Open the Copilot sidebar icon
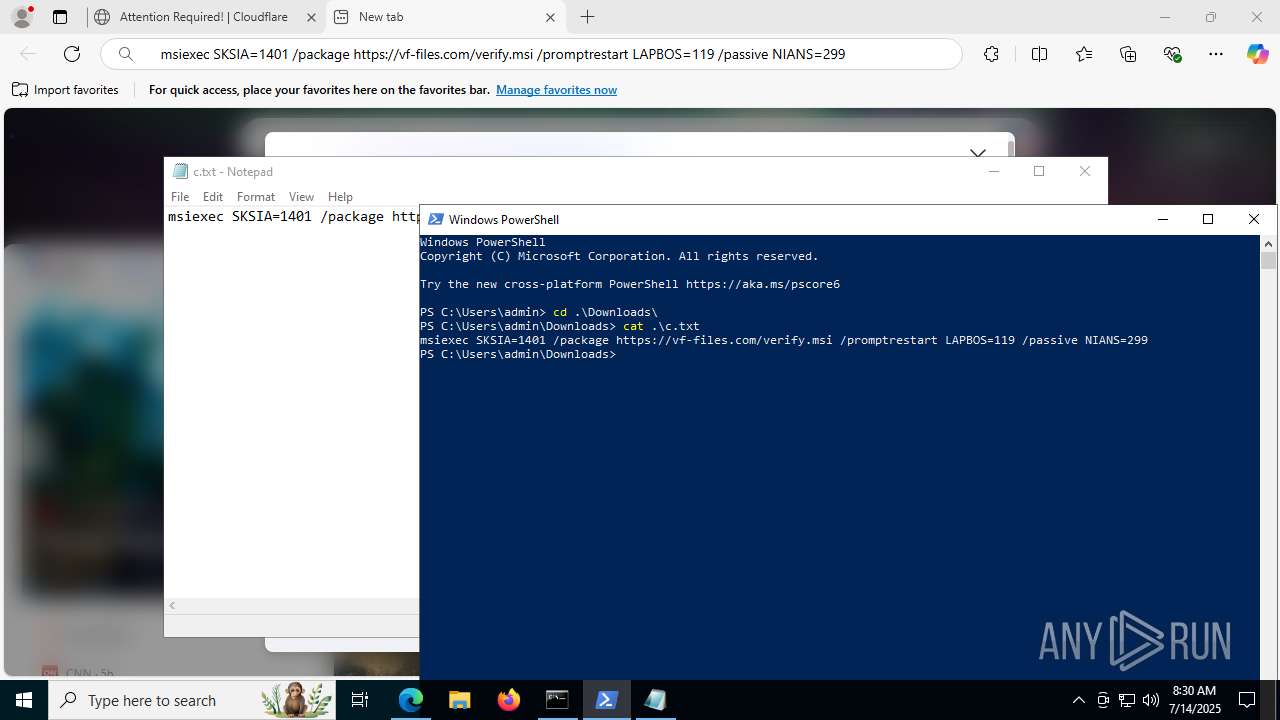Screen dimensions: 1280x720 click(1257, 54)
